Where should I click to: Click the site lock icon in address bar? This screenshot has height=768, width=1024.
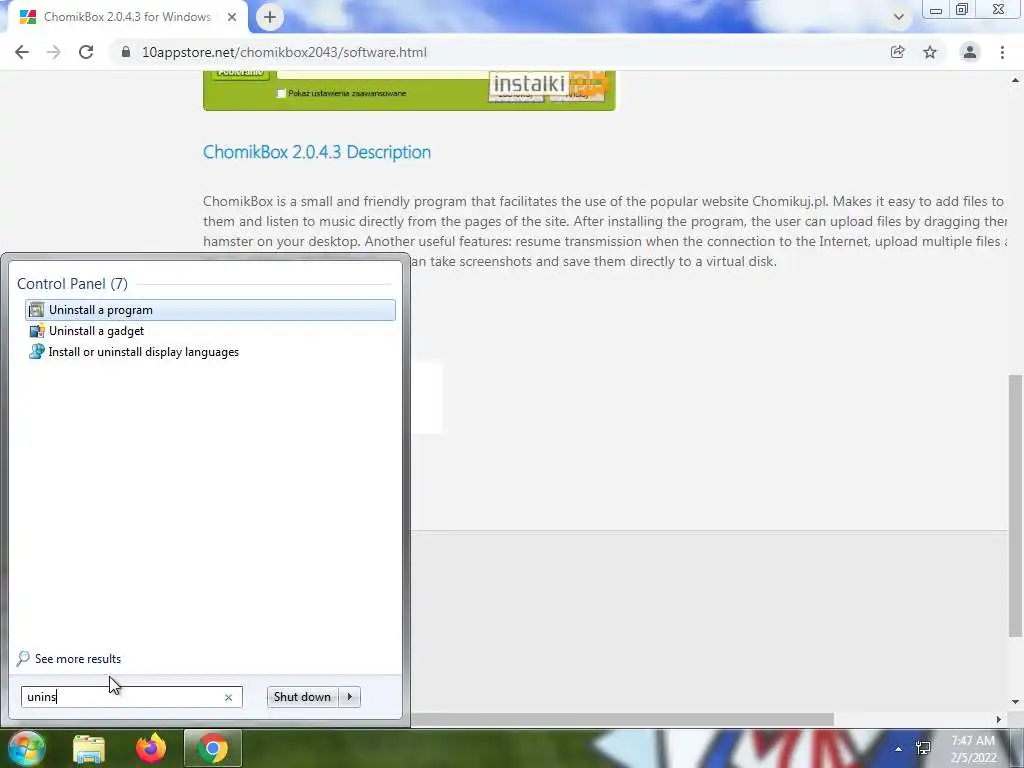click(126, 52)
